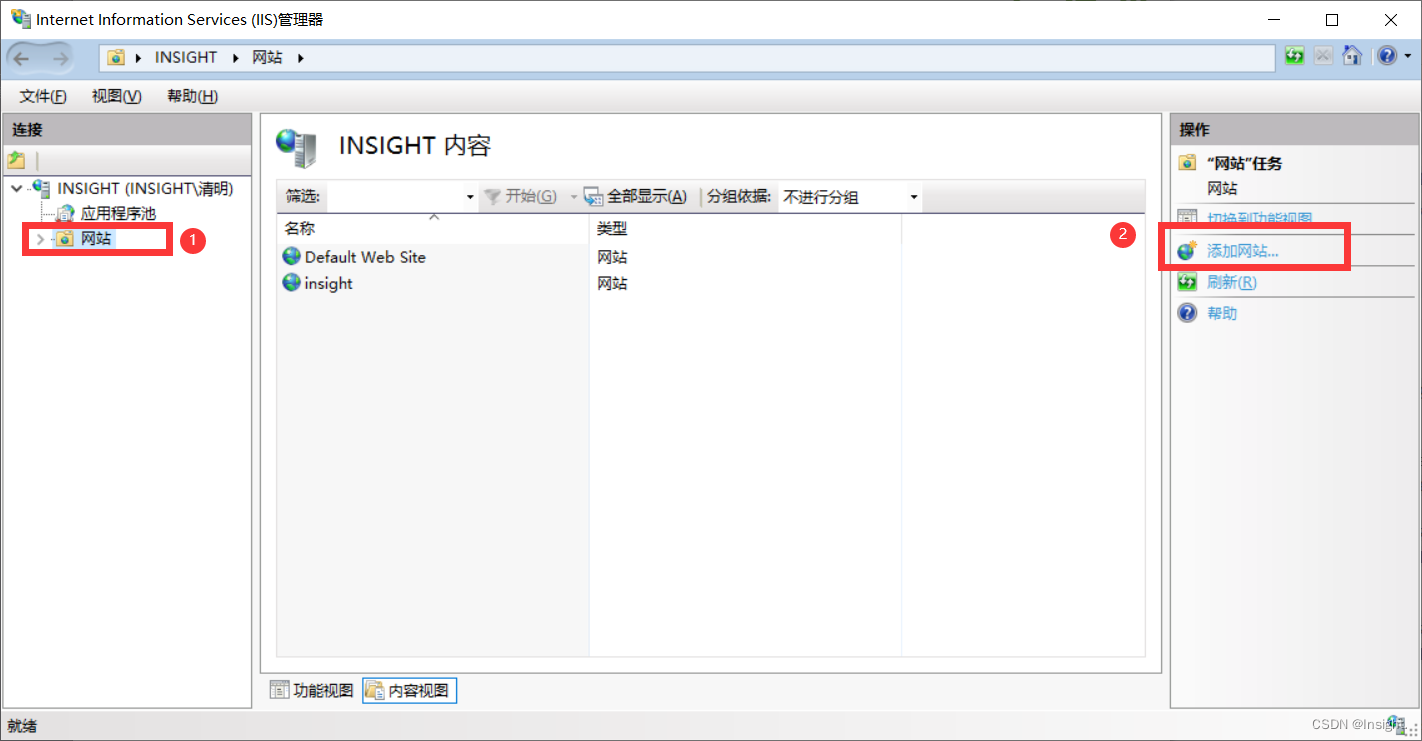Expand the 网站 tree node chevron
The height and width of the screenshot is (741, 1422).
[x=40, y=239]
